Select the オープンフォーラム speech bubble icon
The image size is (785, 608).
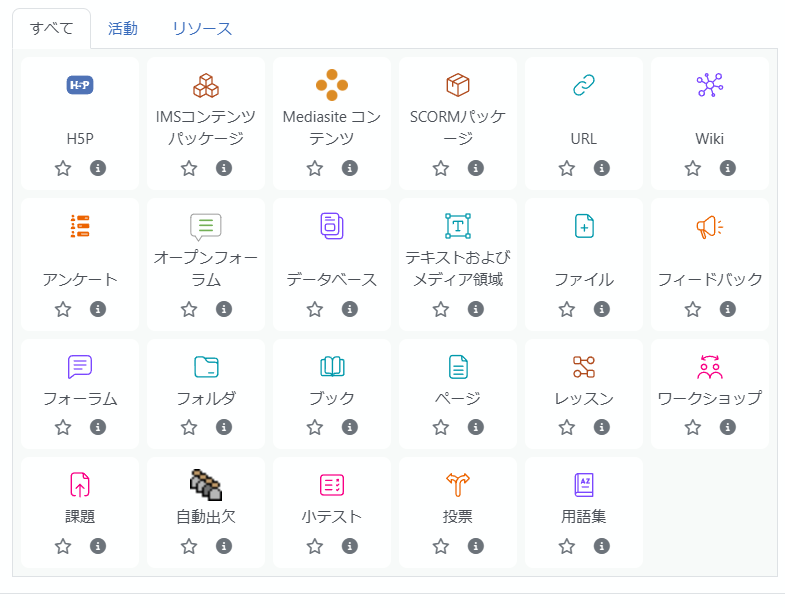[x=206, y=226]
